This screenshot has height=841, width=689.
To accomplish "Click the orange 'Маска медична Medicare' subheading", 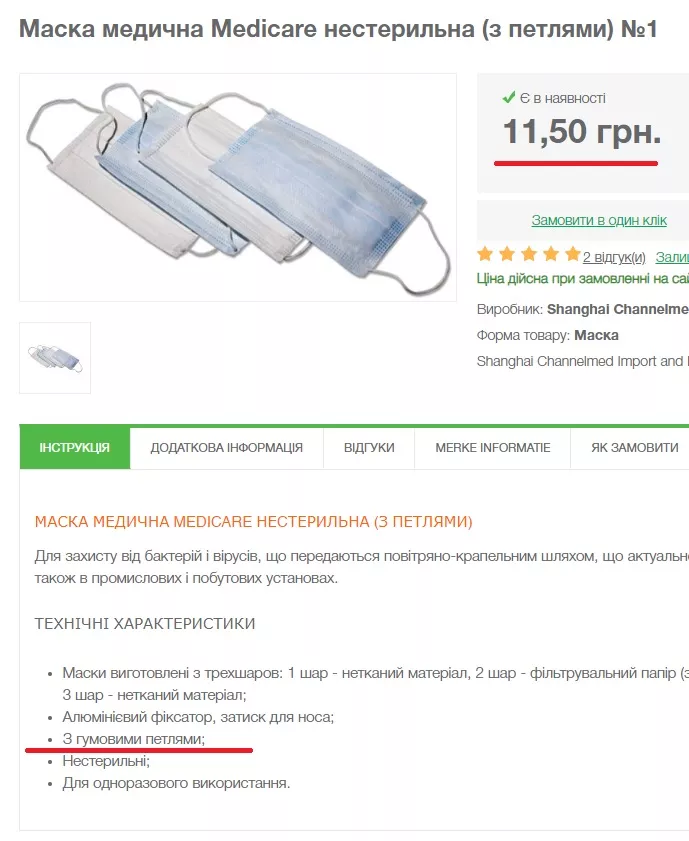I will [x=253, y=522].
